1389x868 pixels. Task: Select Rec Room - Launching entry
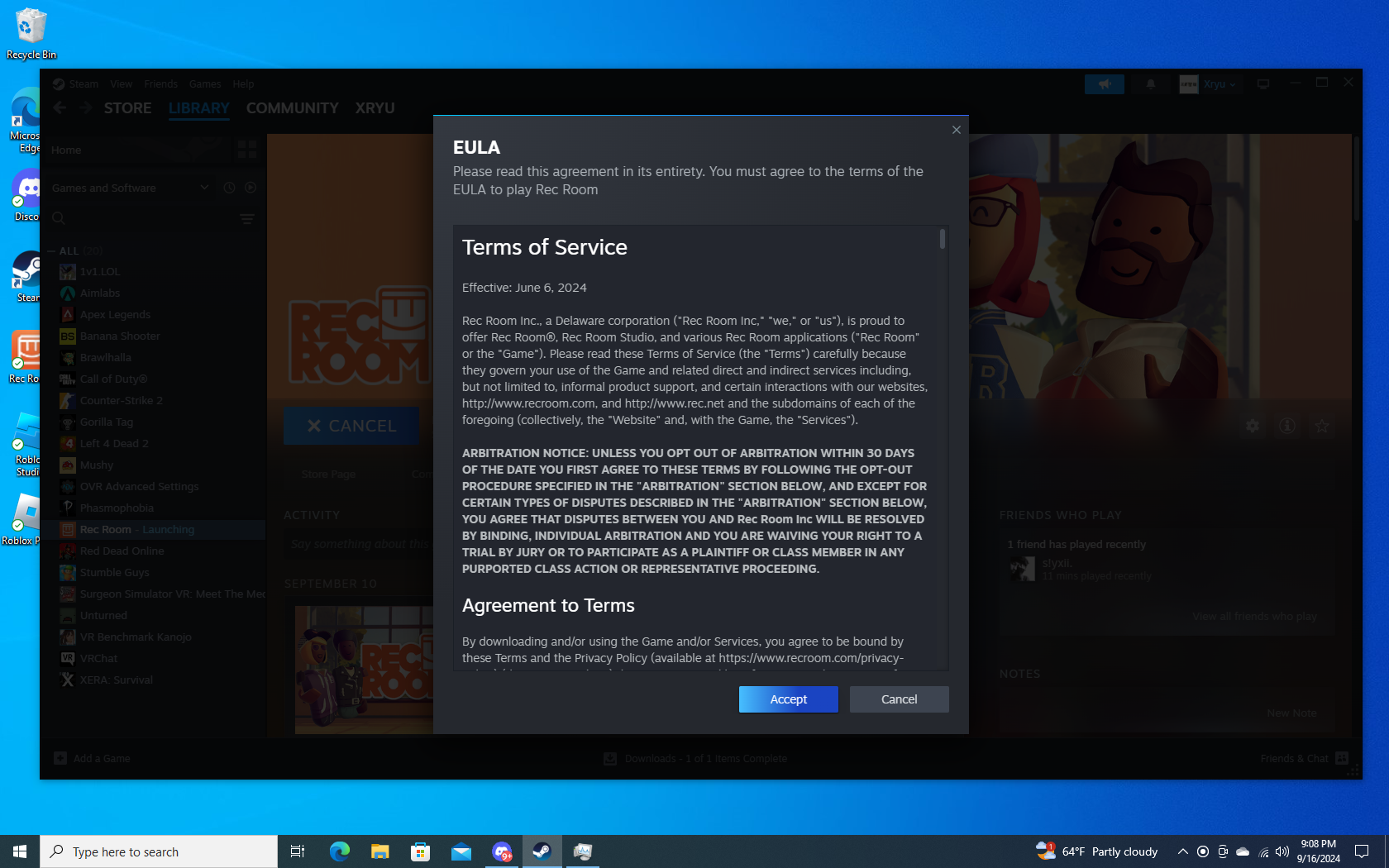click(137, 530)
